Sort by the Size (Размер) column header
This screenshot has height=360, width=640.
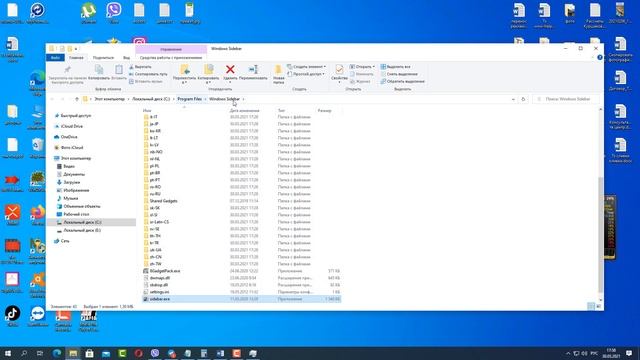coord(324,111)
